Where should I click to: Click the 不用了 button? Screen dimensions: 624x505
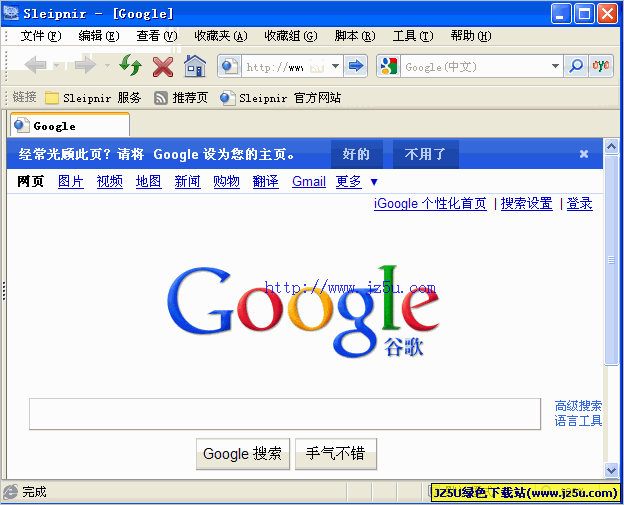click(425, 154)
